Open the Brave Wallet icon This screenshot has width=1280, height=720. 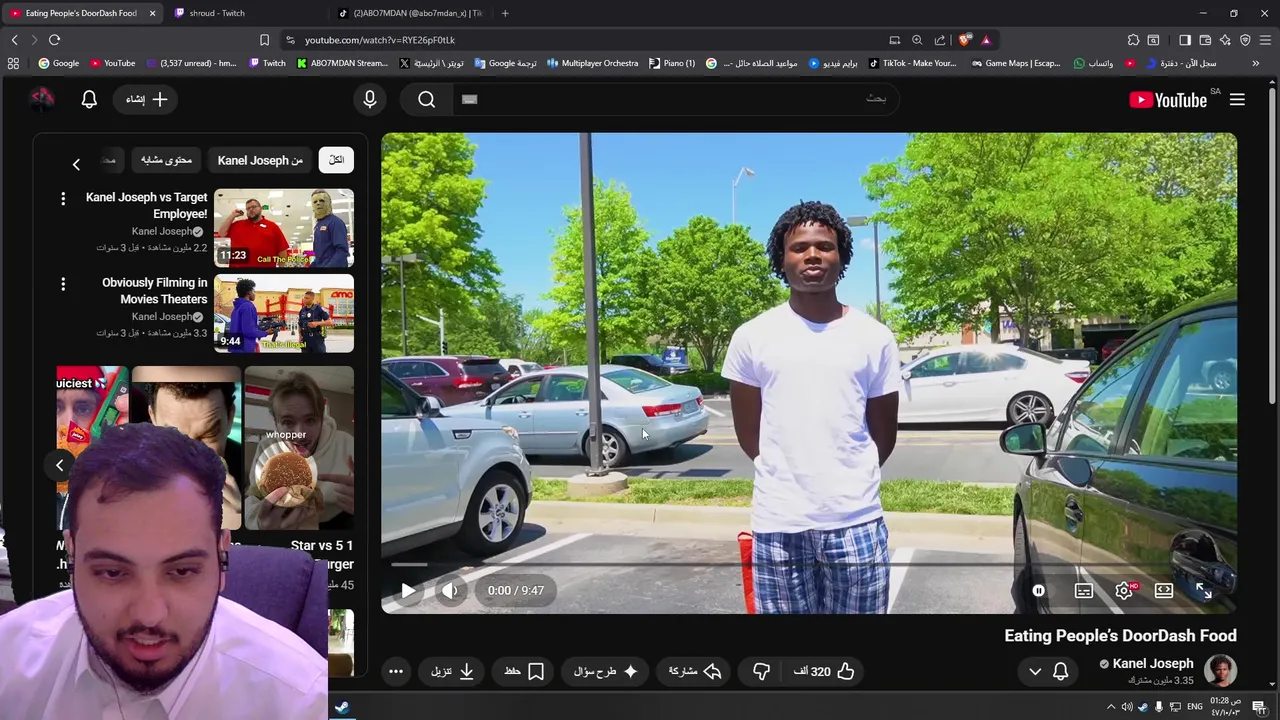tap(1205, 40)
